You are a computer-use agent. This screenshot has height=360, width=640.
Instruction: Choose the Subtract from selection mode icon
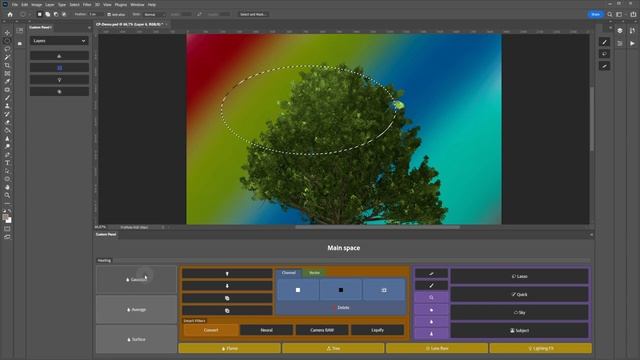point(56,14)
